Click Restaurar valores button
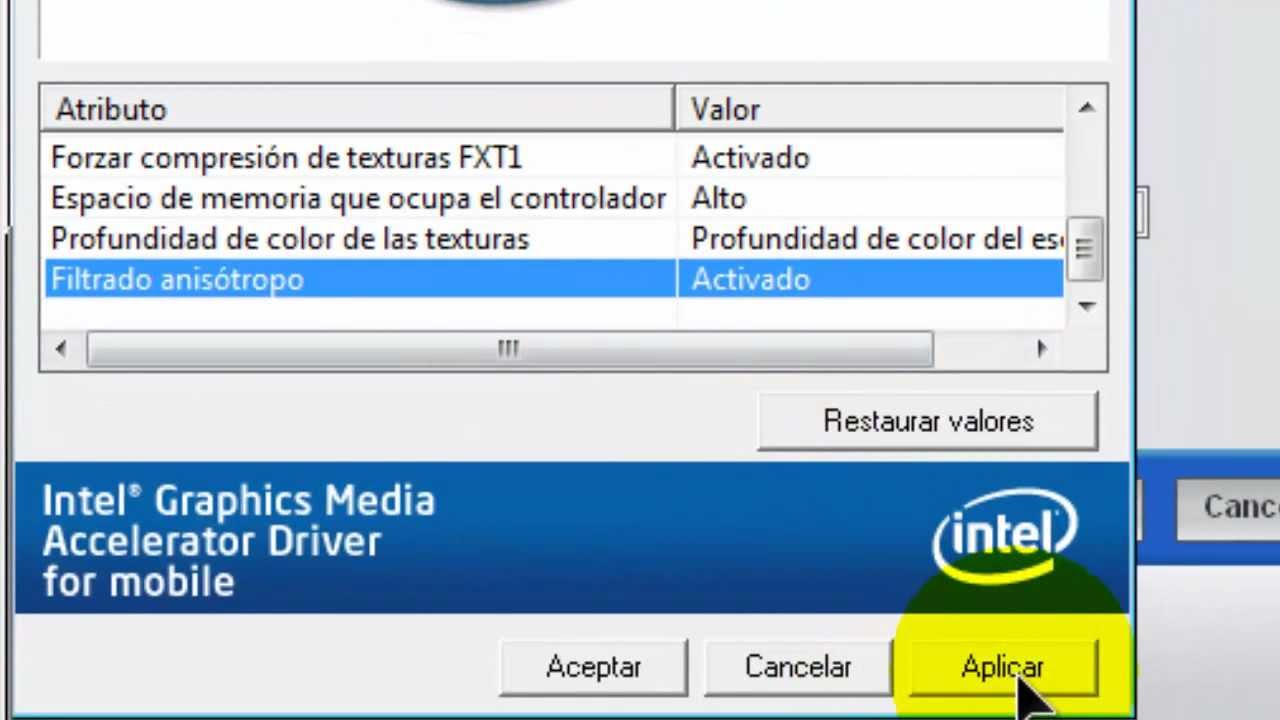 coord(928,421)
